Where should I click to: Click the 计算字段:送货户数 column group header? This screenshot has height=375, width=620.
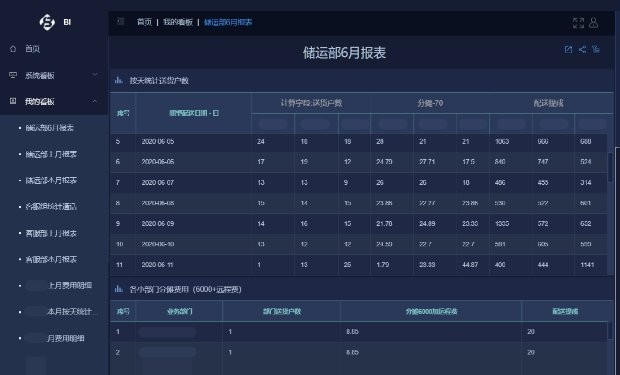click(311, 103)
